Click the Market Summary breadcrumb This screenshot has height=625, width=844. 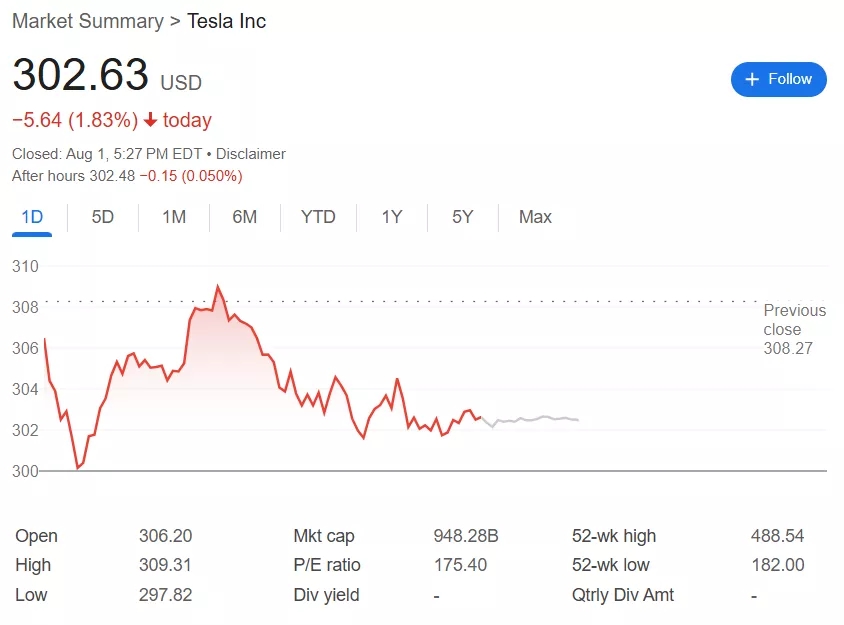[87, 21]
